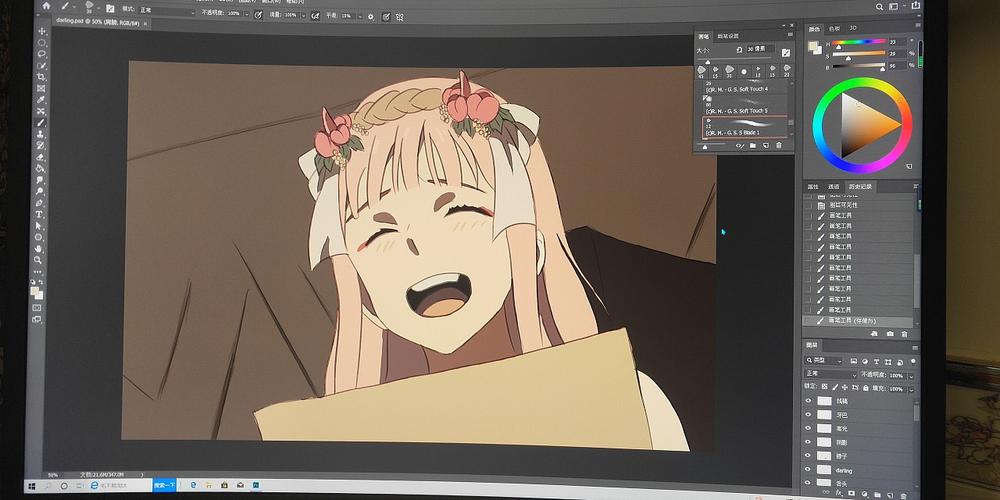Toggle lock transparent pixels icon
Viewport: 1000px width, 500px height.
(x=825, y=387)
